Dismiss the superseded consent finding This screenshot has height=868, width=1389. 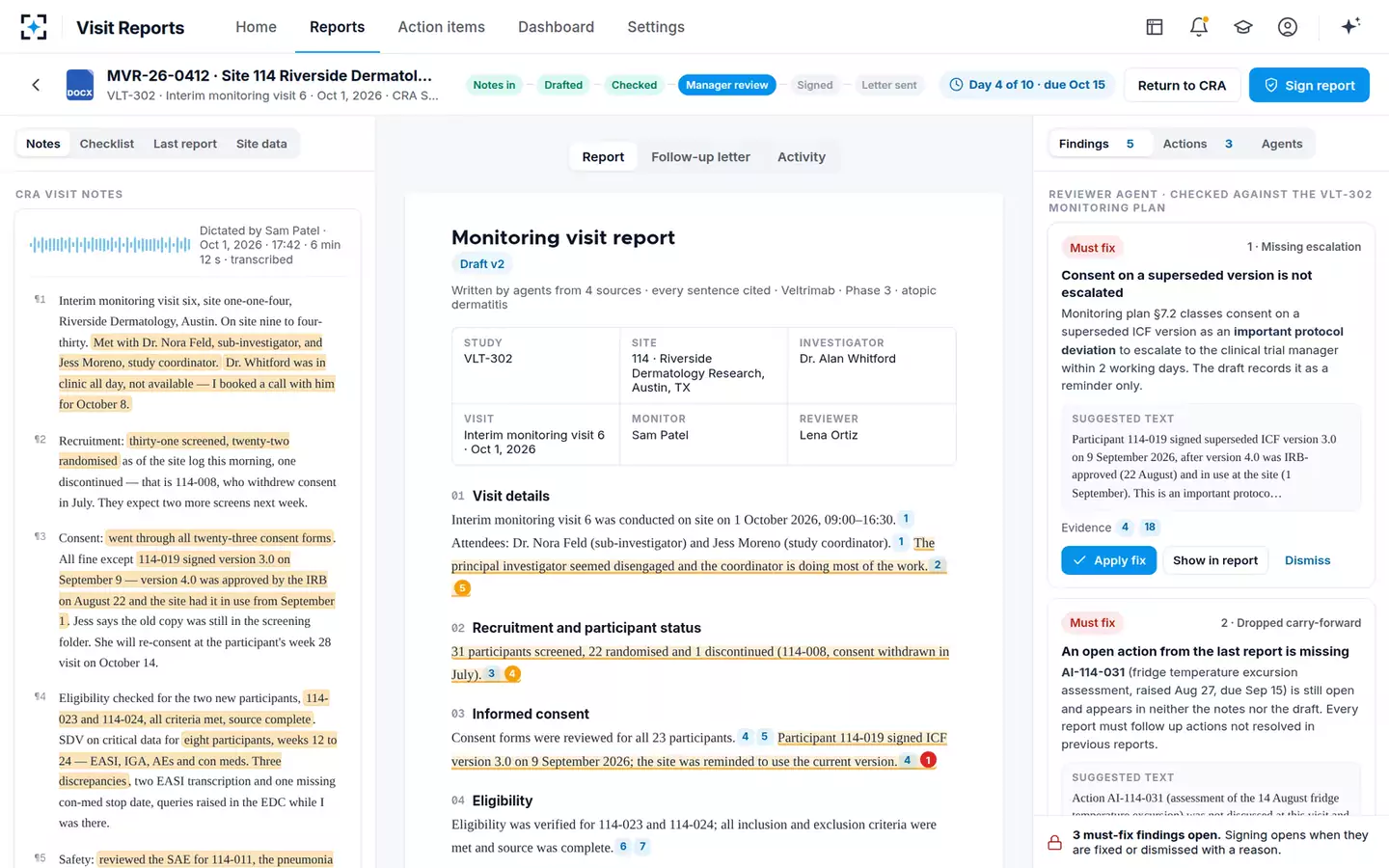[1307, 560]
